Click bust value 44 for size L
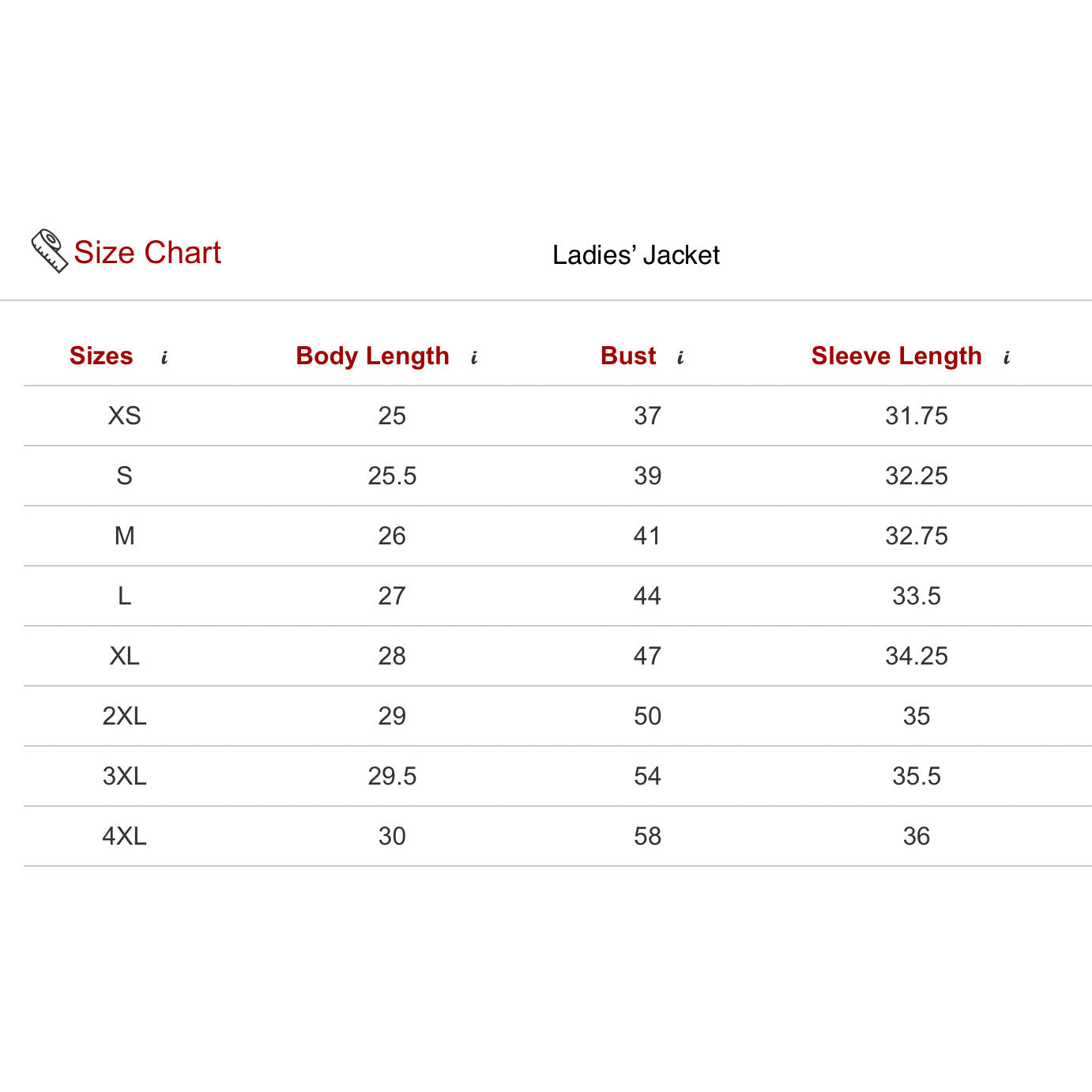The height and width of the screenshot is (1092, 1092). tap(647, 596)
